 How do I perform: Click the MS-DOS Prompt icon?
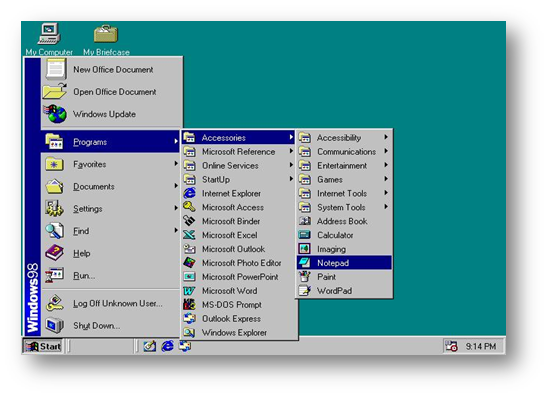(x=189, y=304)
